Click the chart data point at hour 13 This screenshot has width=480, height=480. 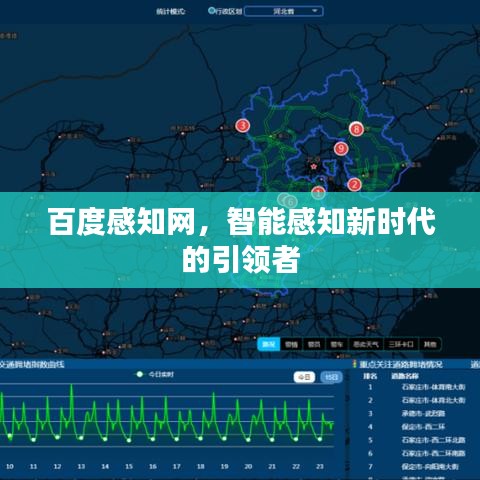click(81, 438)
